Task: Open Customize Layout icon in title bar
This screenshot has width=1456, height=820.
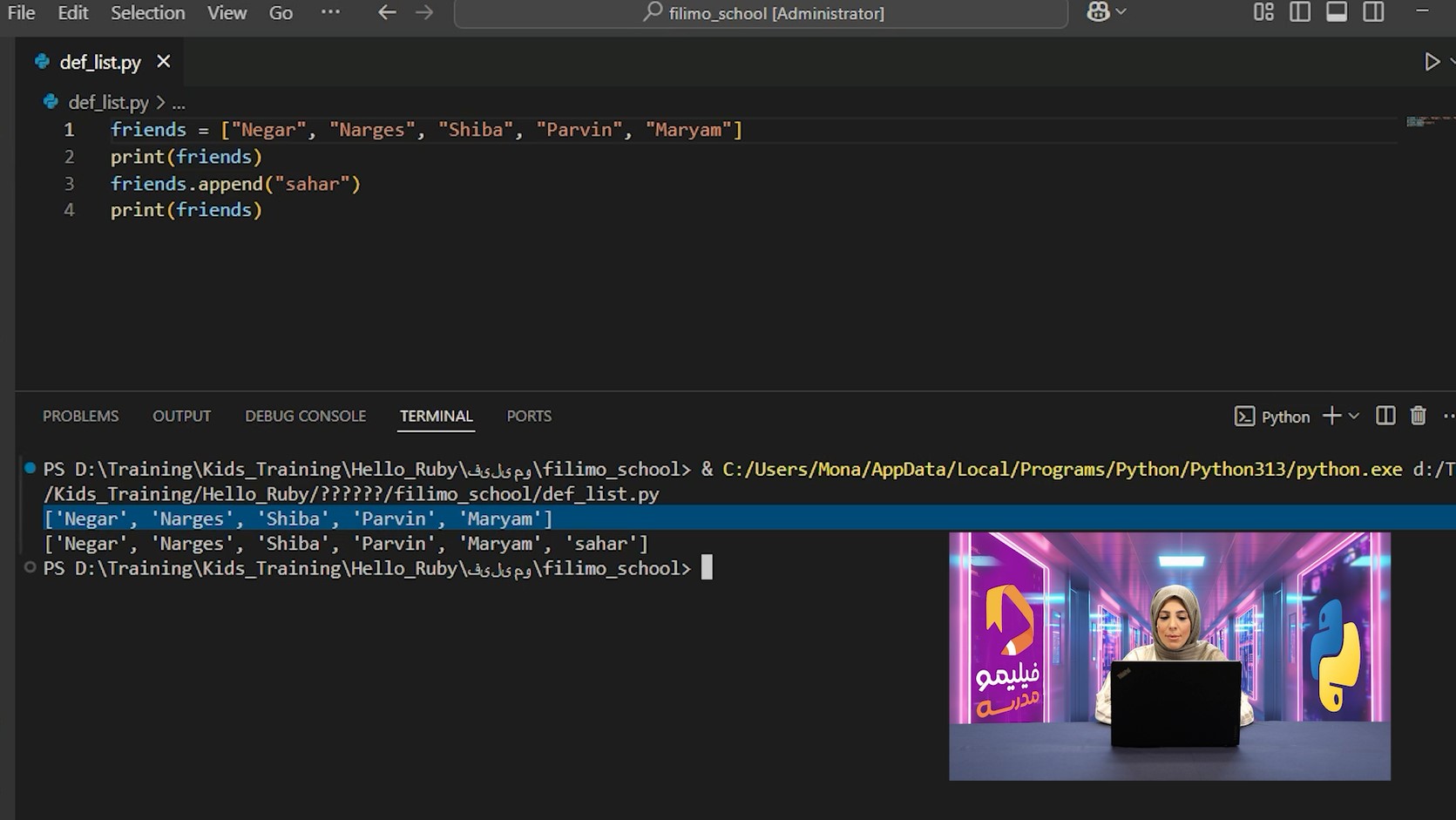Action: click(x=1263, y=12)
